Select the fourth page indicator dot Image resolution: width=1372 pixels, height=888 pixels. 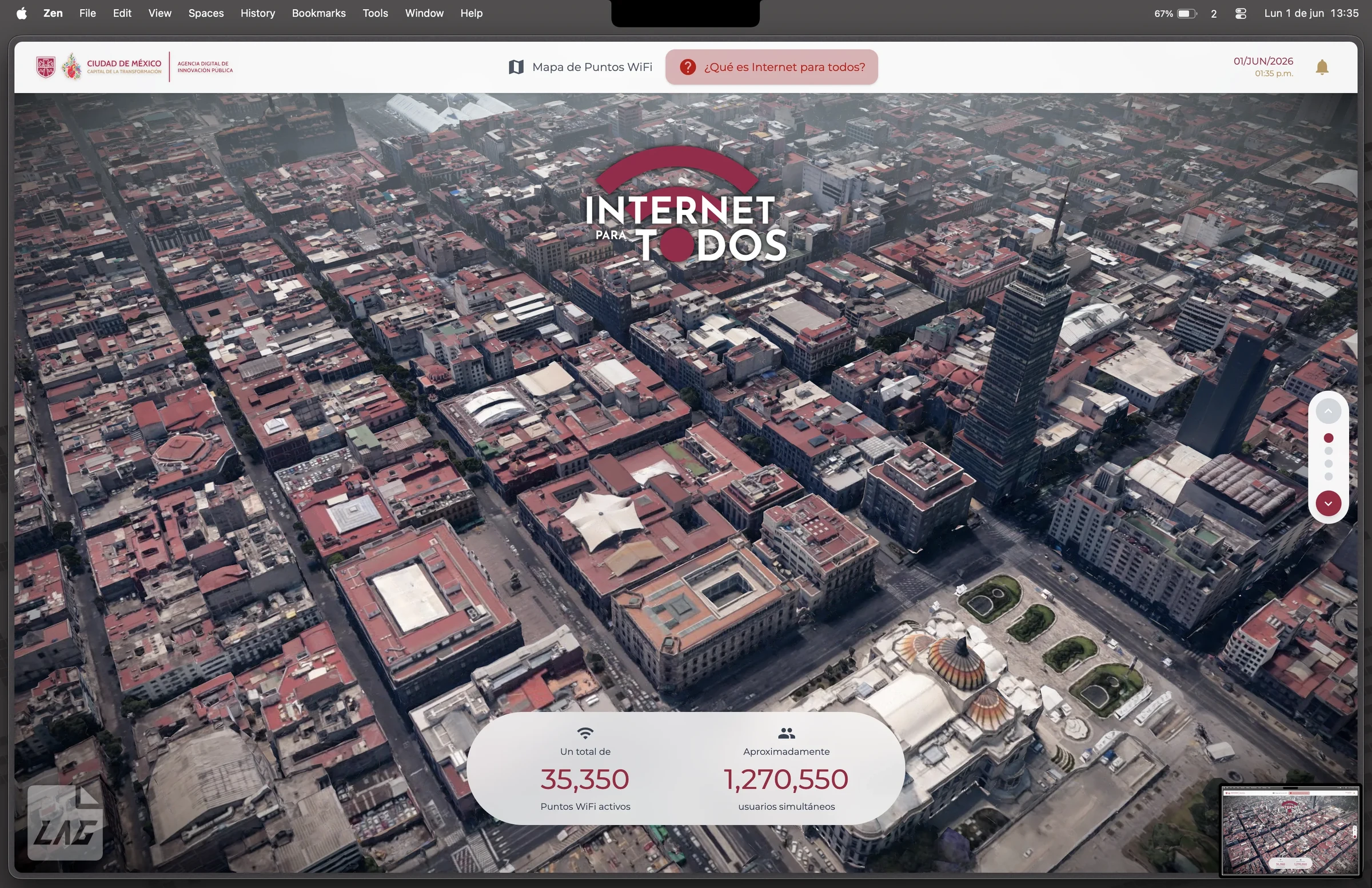tap(1329, 477)
